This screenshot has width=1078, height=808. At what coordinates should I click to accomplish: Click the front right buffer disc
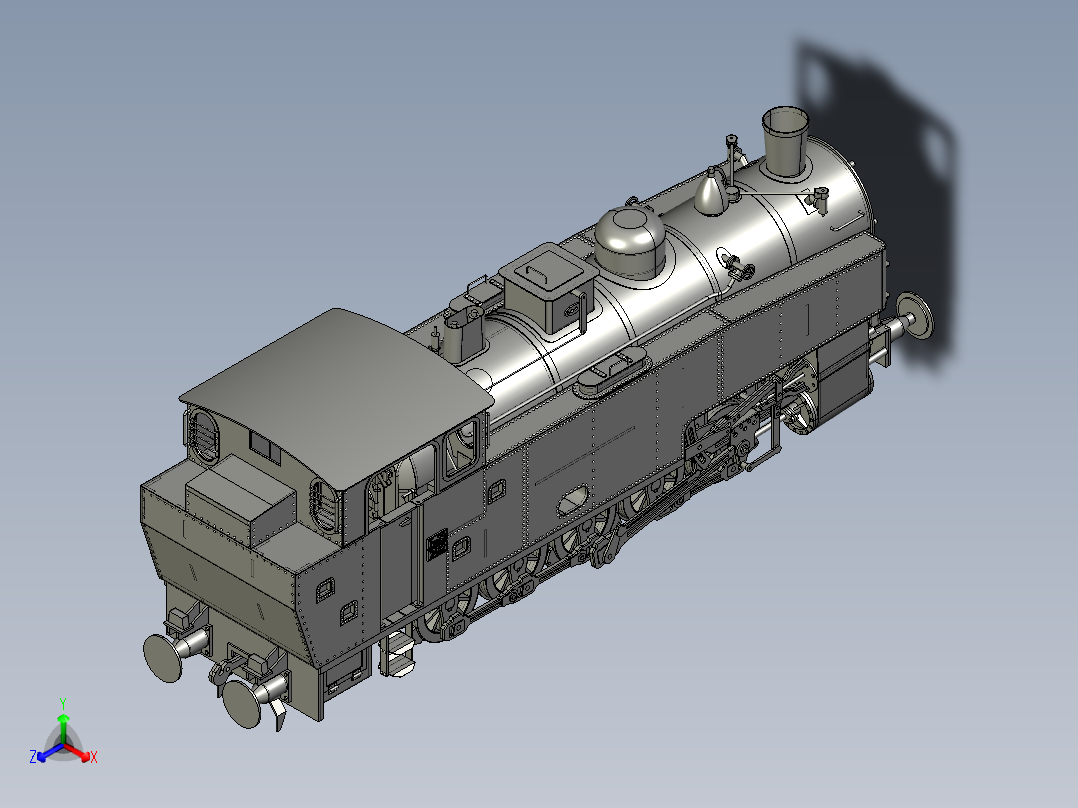[x=915, y=316]
